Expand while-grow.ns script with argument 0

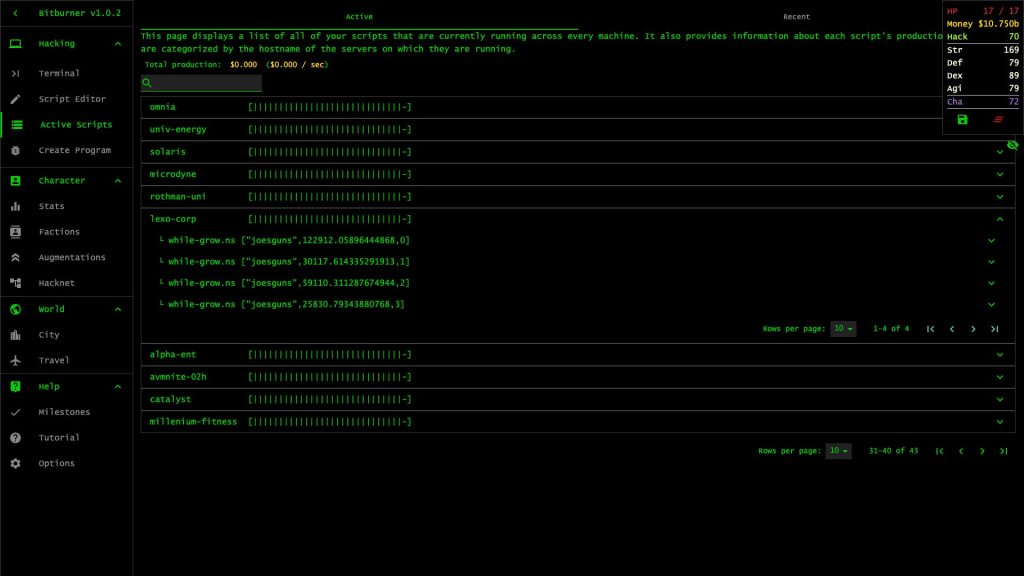tap(991, 240)
